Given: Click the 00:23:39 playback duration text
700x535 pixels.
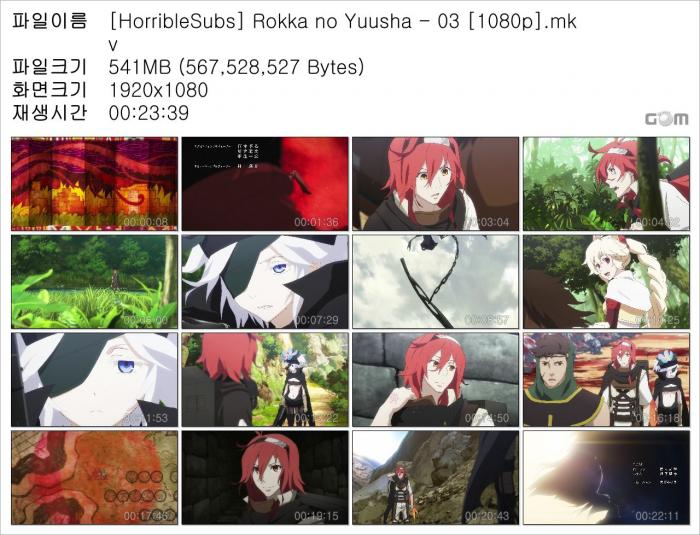Looking at the screenshot, I should pos(149,113).
